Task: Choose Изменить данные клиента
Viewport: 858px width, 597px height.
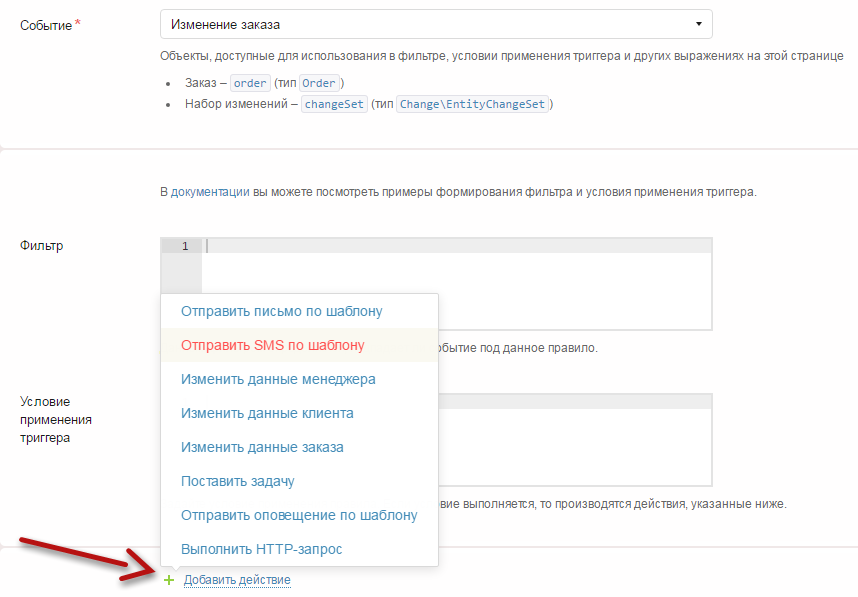Action: coord(267,413)
